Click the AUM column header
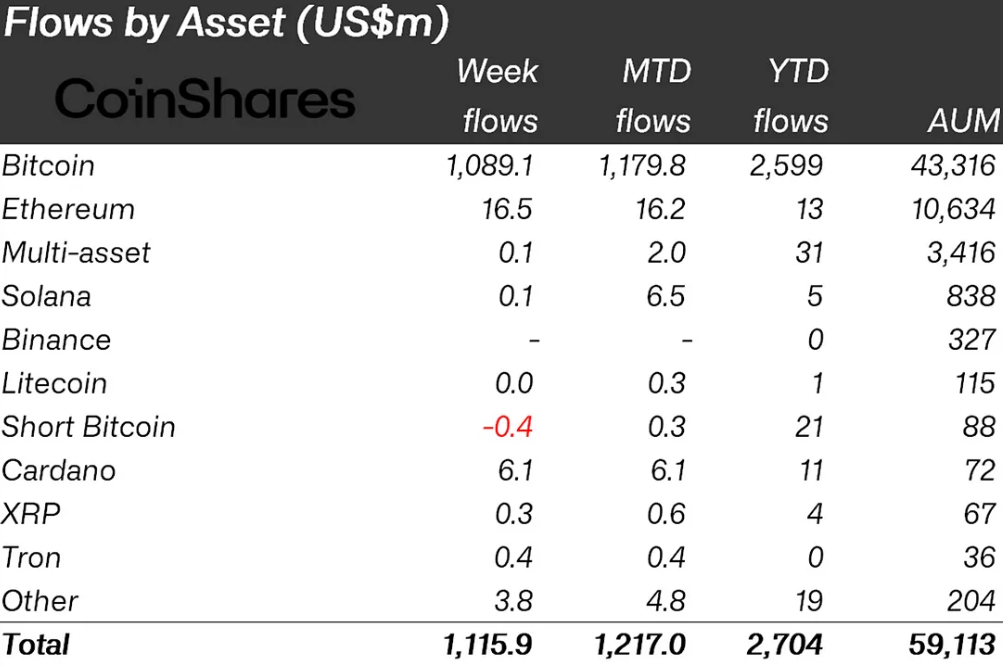The image size is (1003, 667). click(x=963, y=121)
